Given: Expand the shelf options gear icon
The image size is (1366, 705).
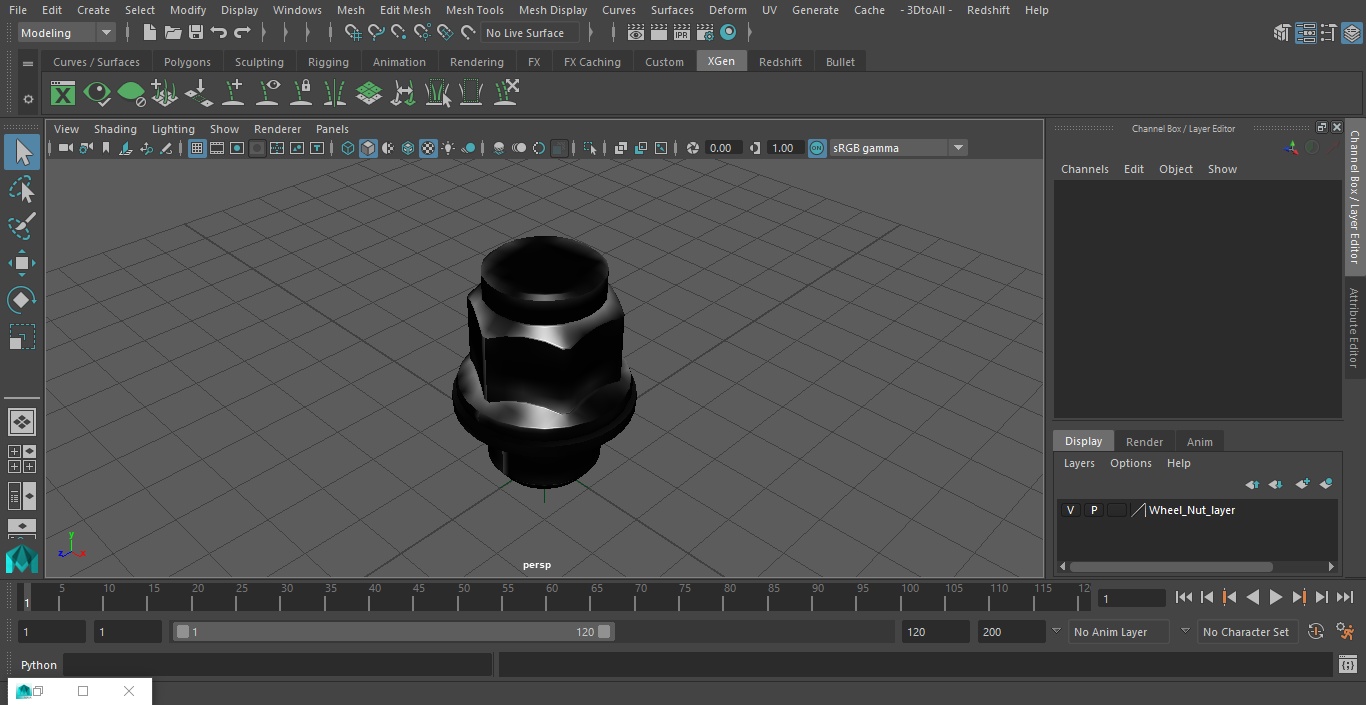Looking at the screenshot, I should 28,99.
